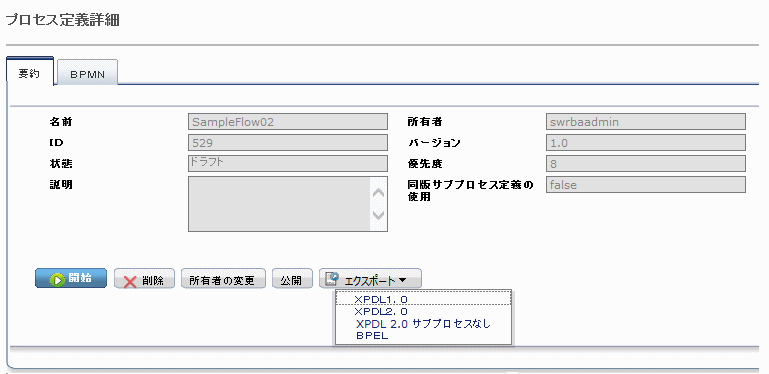Click the 削除 delete button
This screenshot has width=769, height=374.
coord(144,278)
